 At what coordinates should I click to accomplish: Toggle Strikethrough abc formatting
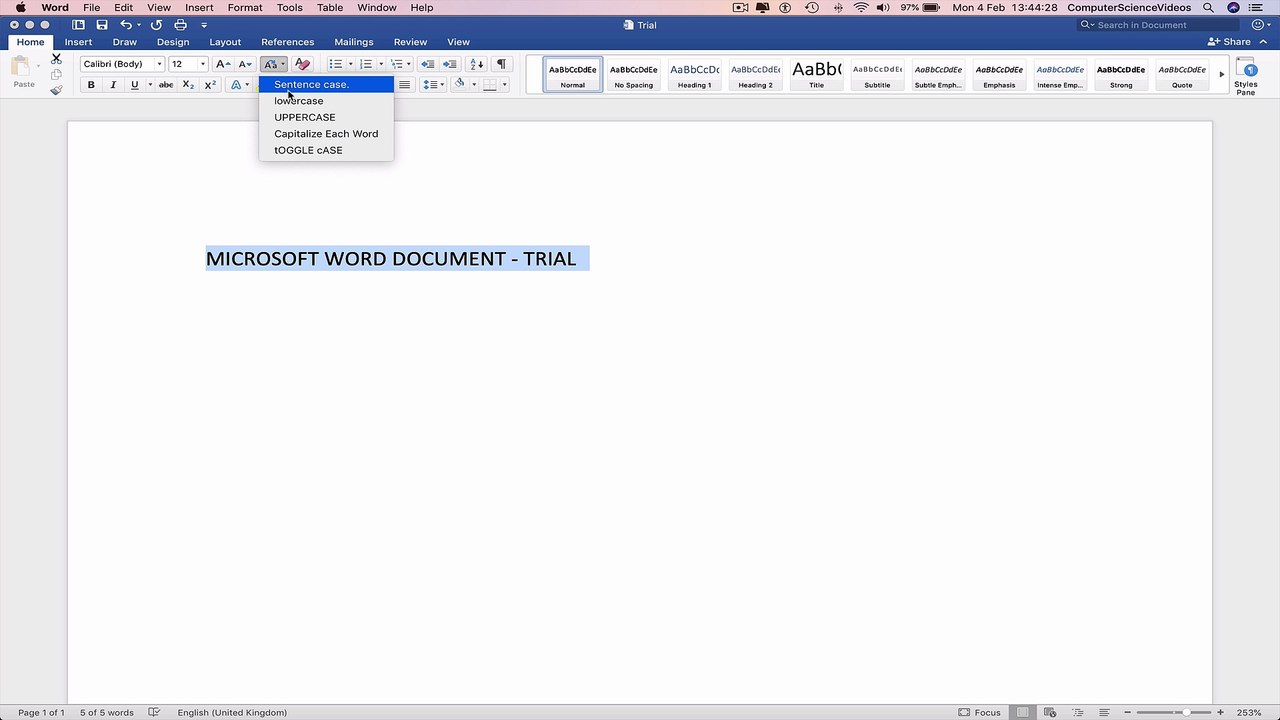pyautogui.click(x=166, y=85)
